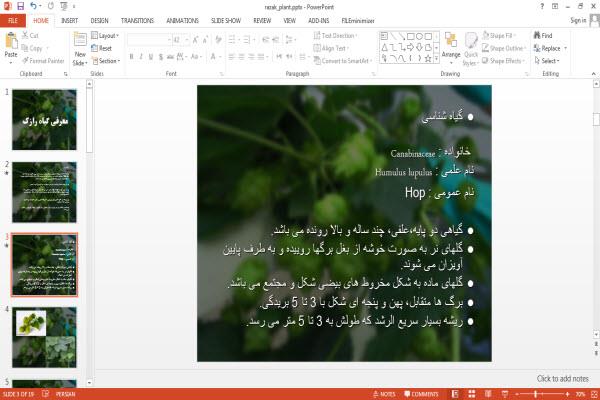Switch to the ANIMATIONS tab
This screenshot has width=600, height=400.
pos(182,21)
